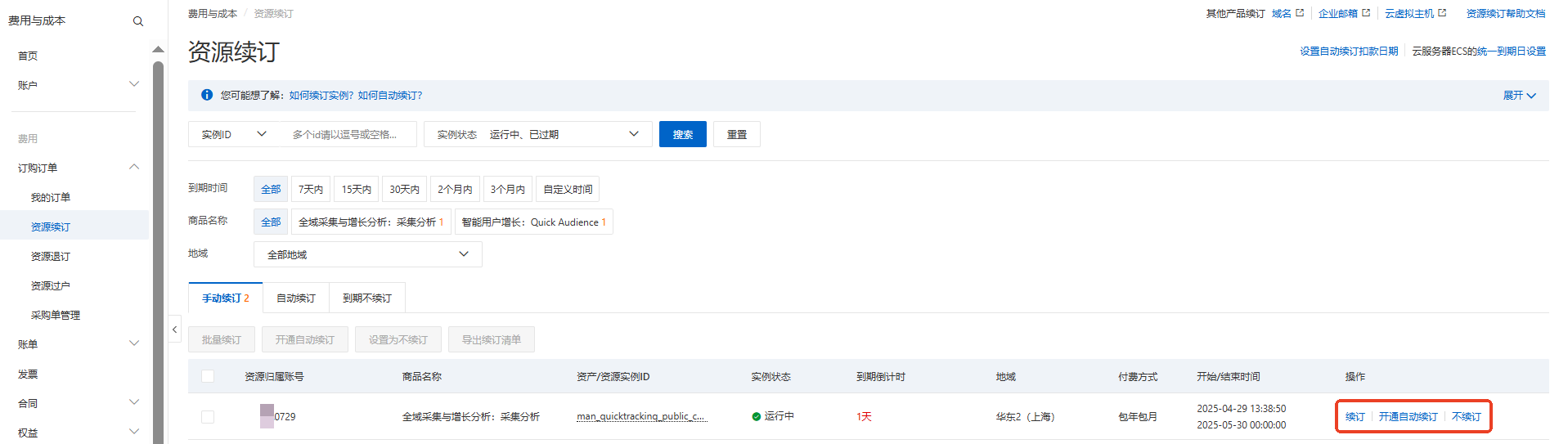Select 全部 under 商品名称 filter
The image size is (1568, 444).
tap(271, 222)
